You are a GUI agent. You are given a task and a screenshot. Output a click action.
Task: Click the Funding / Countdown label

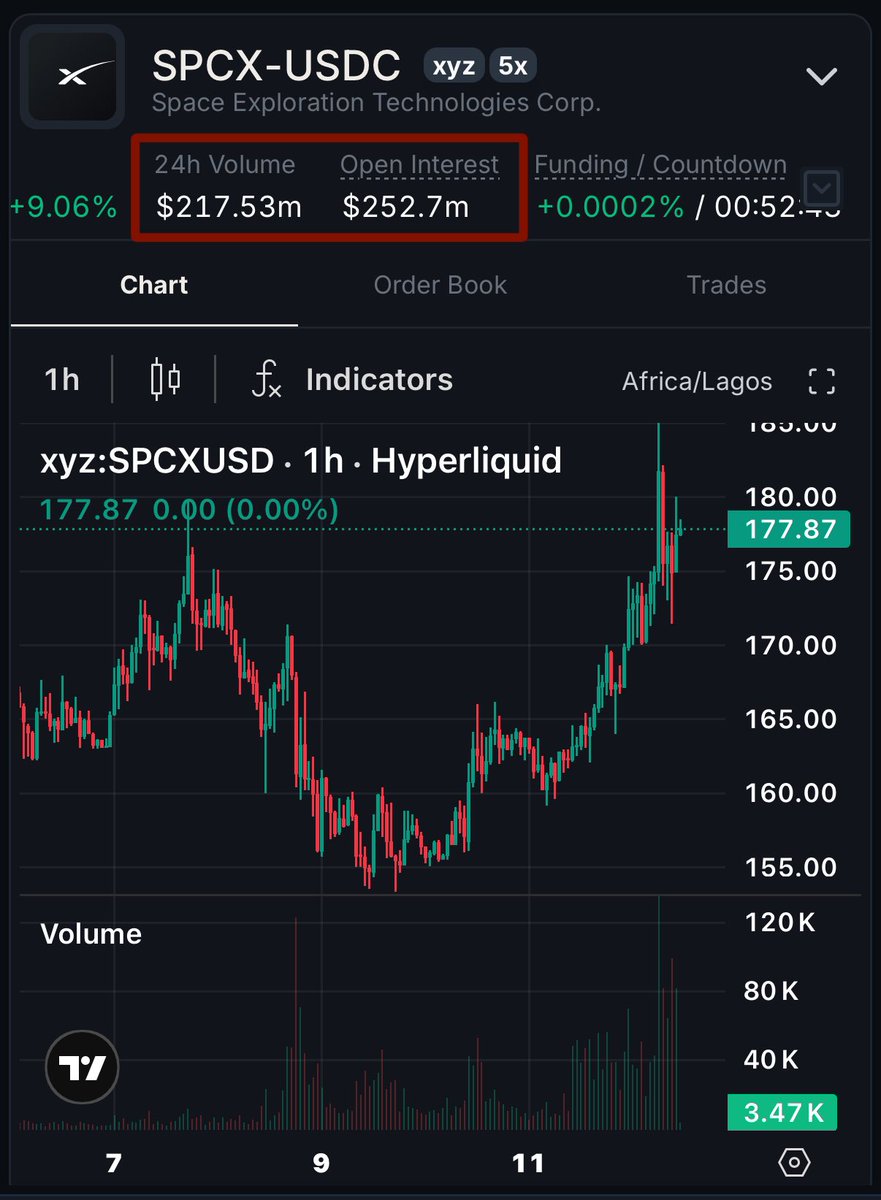[661, 165]
